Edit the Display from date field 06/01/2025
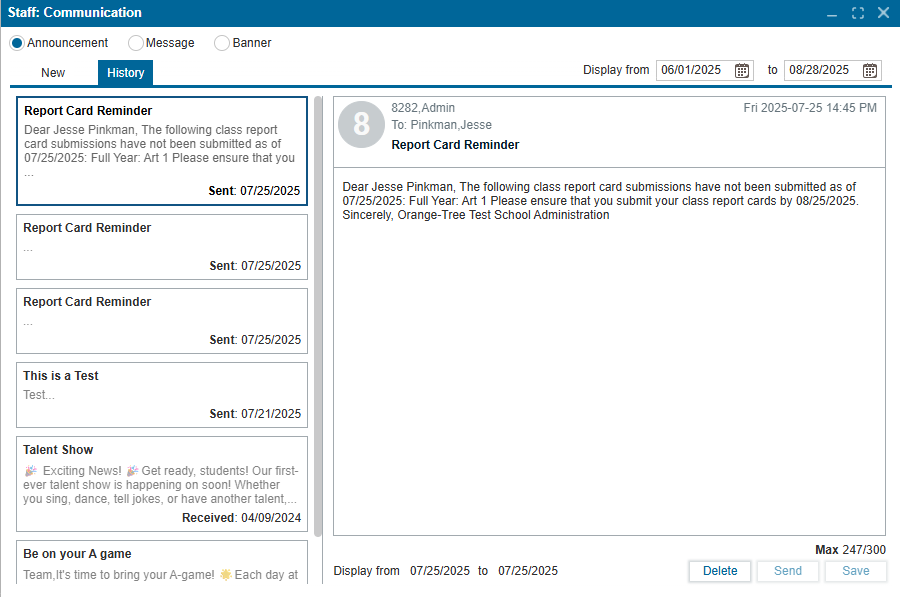 click(694, 70)
